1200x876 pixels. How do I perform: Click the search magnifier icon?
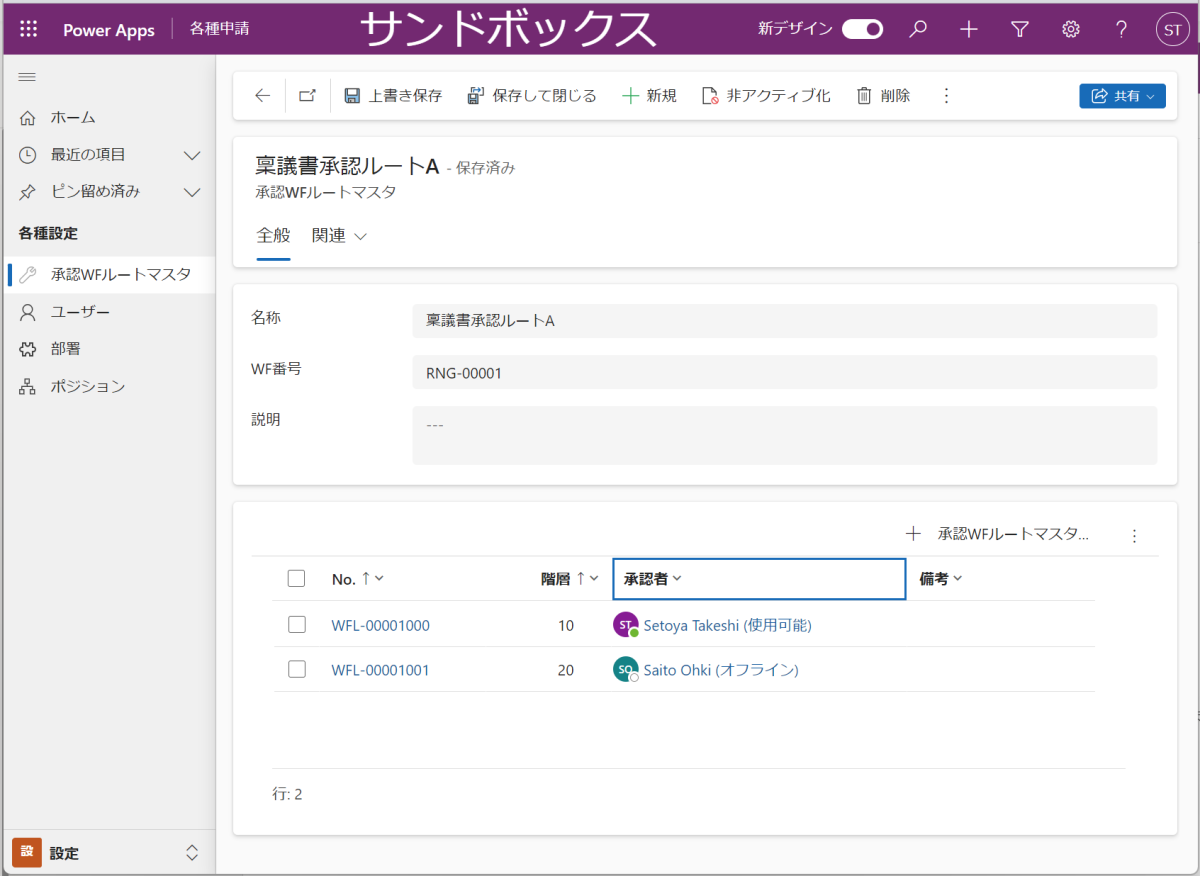pyautogui.click(x=918, y=29)
